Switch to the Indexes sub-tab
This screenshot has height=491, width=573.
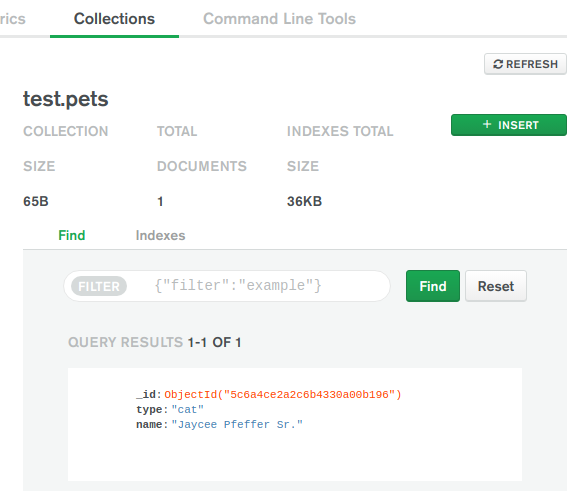tap(160, 235)
